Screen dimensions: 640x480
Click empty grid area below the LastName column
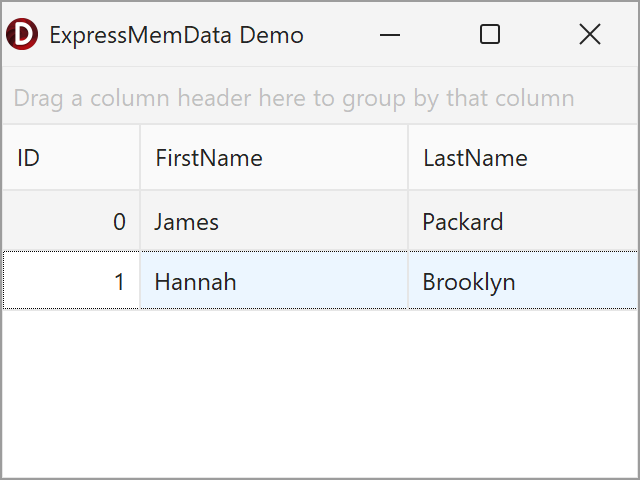point(522,390)
